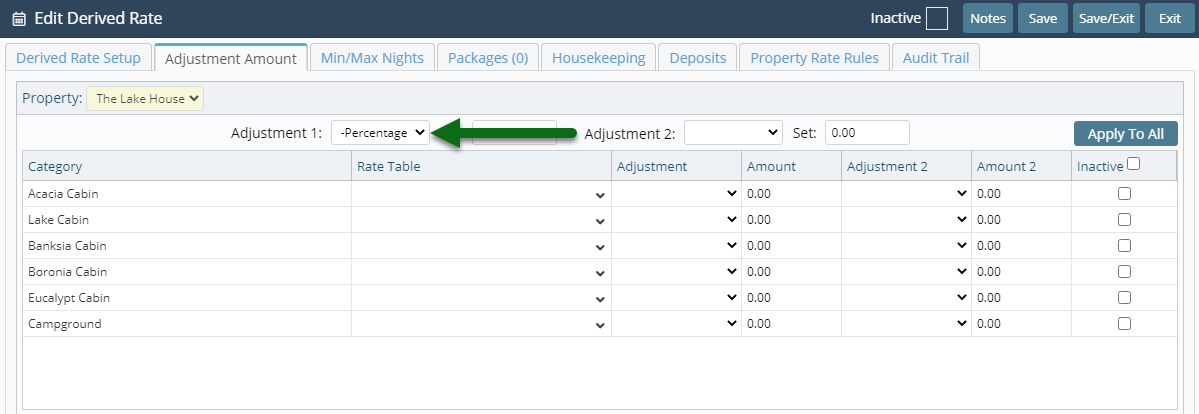This screenshot has height=414, width=1199.
Task: Open Adjustment 2 dropdown for Acacia Cabin
Action: pos(906,194)
